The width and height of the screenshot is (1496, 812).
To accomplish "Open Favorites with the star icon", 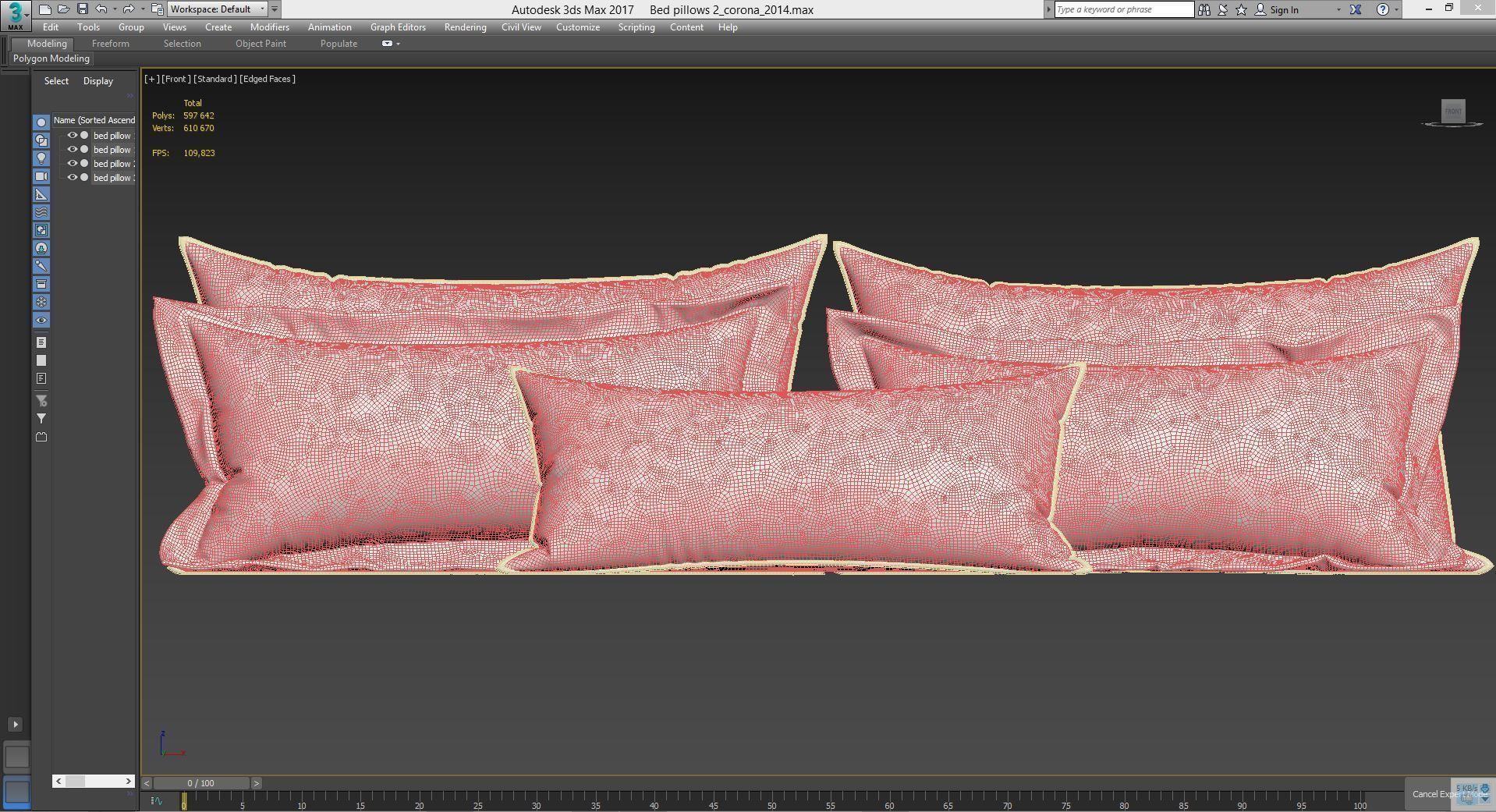I will (x=1241, y=9).
